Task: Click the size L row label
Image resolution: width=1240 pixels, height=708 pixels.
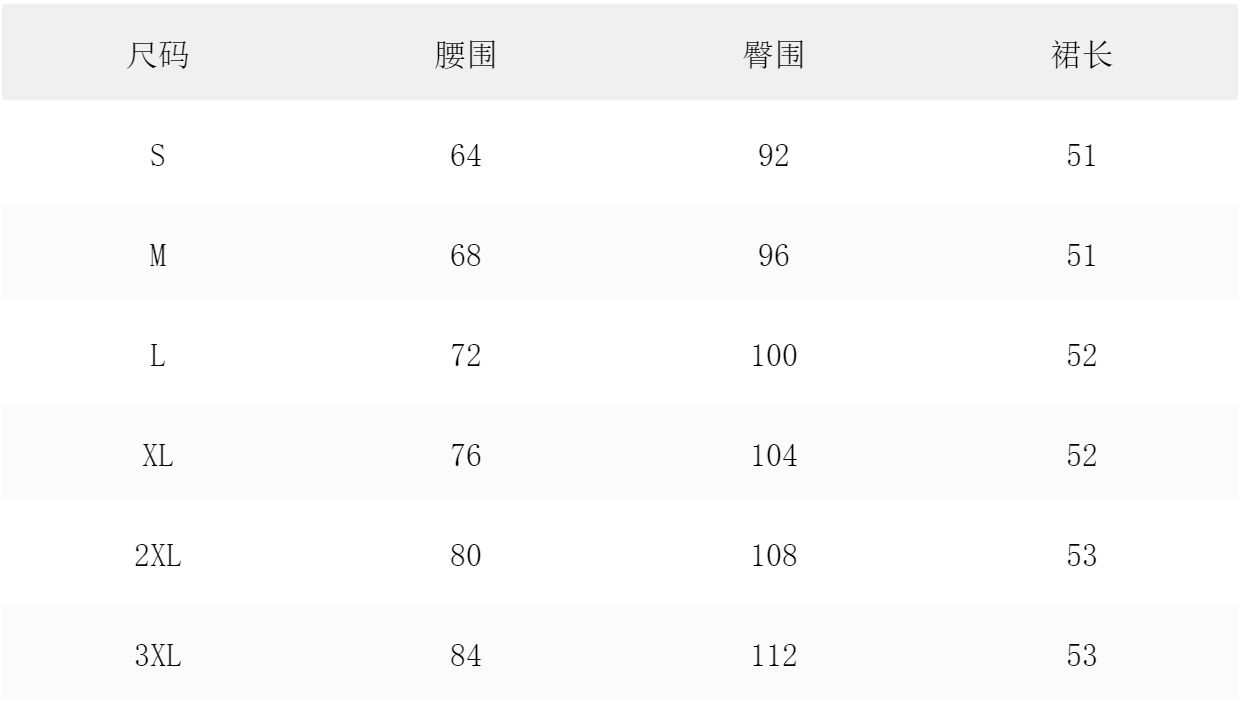Action: [x=157, y=357]
